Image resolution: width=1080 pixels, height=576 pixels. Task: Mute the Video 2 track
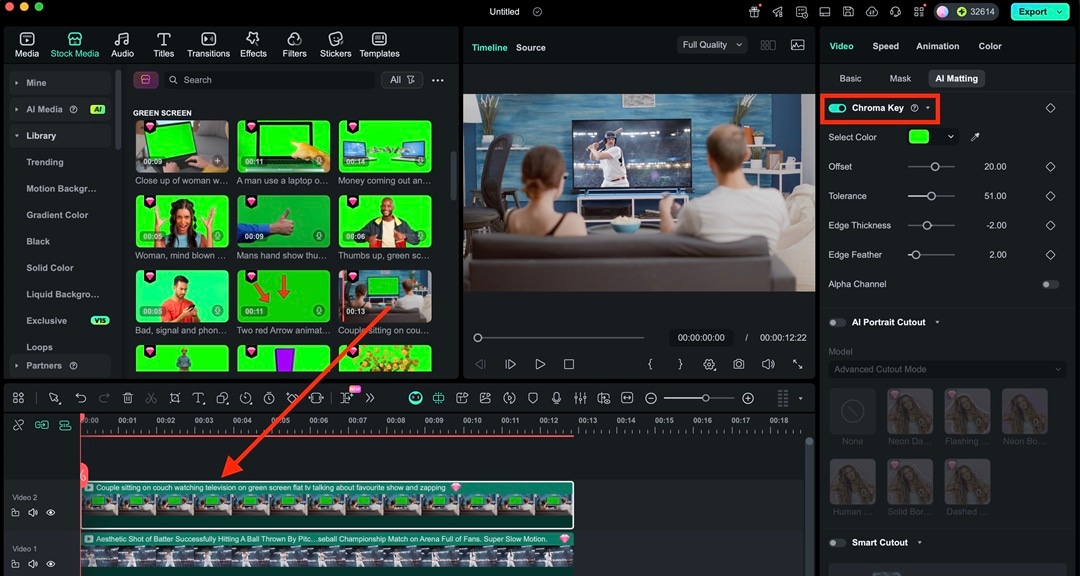pos(33,513)
